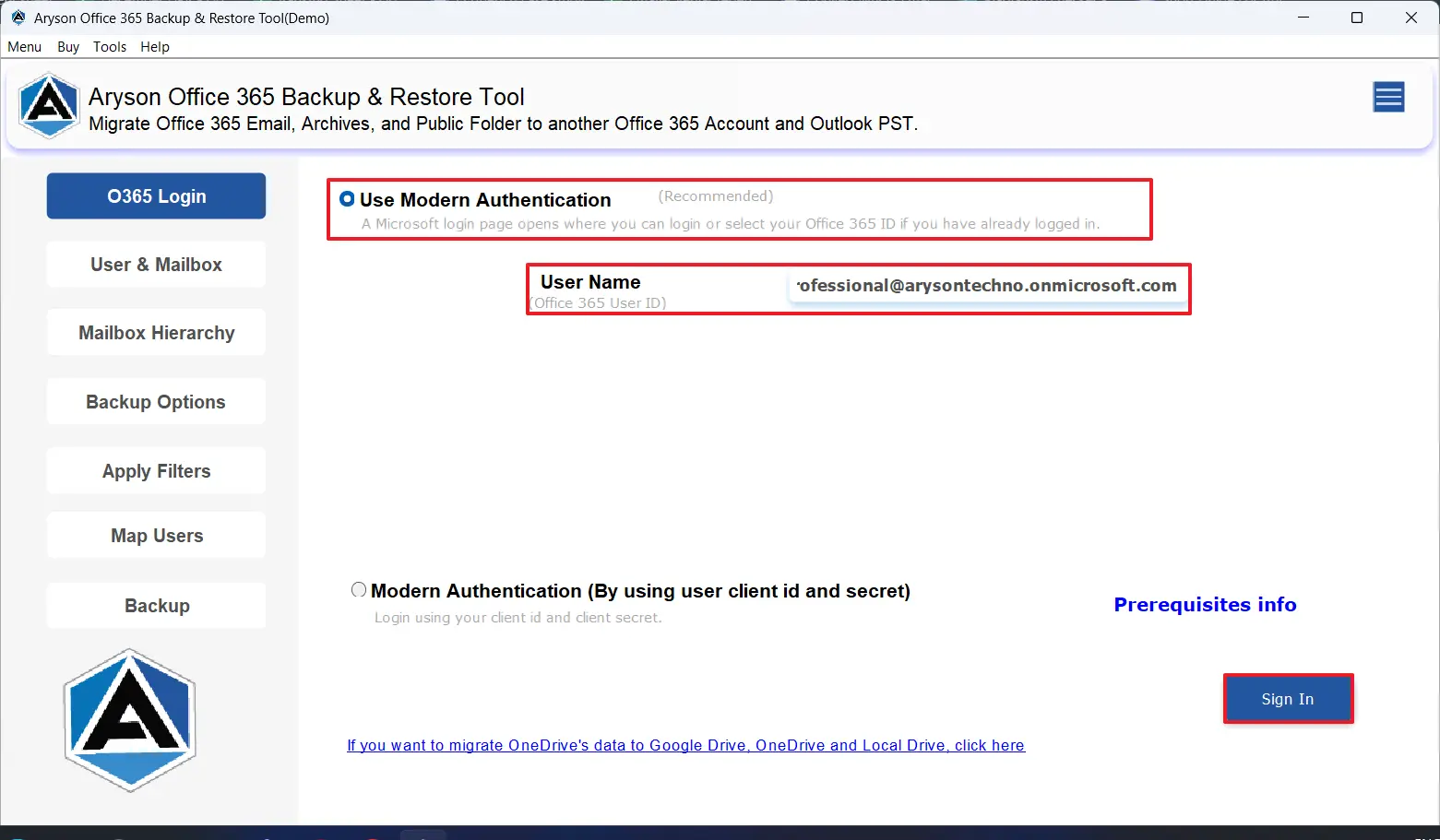Open Backup Options in the sidebar

(x=155, y=401)
